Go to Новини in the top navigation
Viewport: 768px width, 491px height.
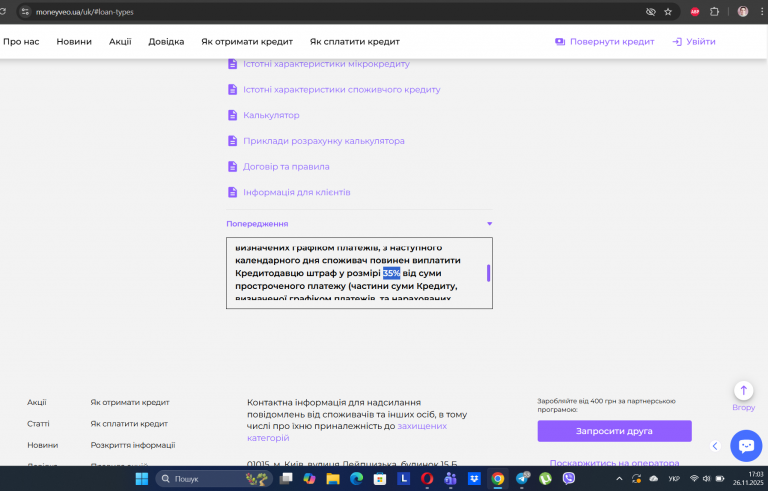point(74,42)
